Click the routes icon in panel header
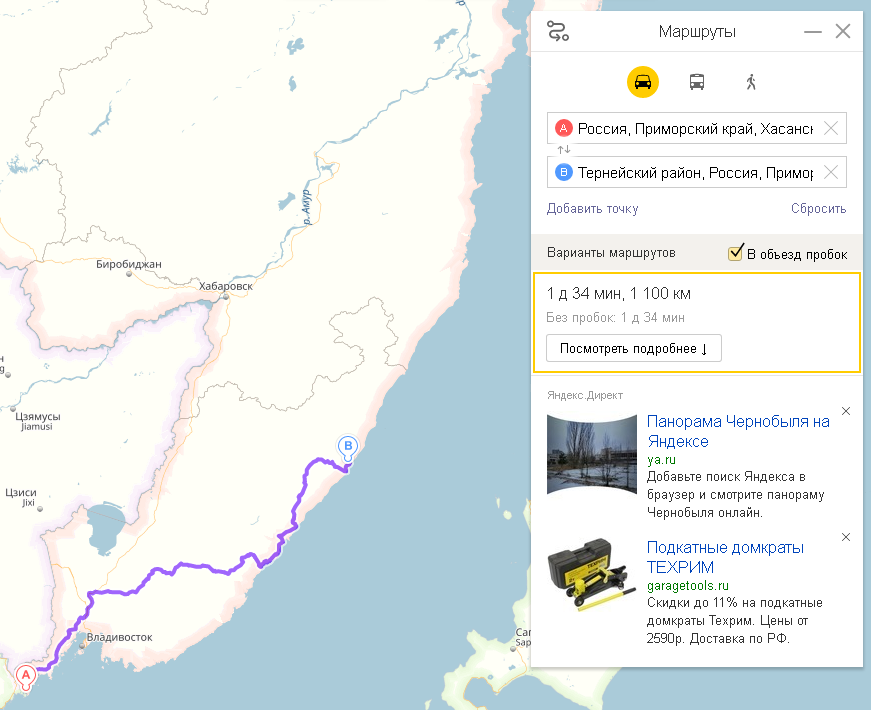The height and width of the screenshot is (710, 871). pos(558,31)
